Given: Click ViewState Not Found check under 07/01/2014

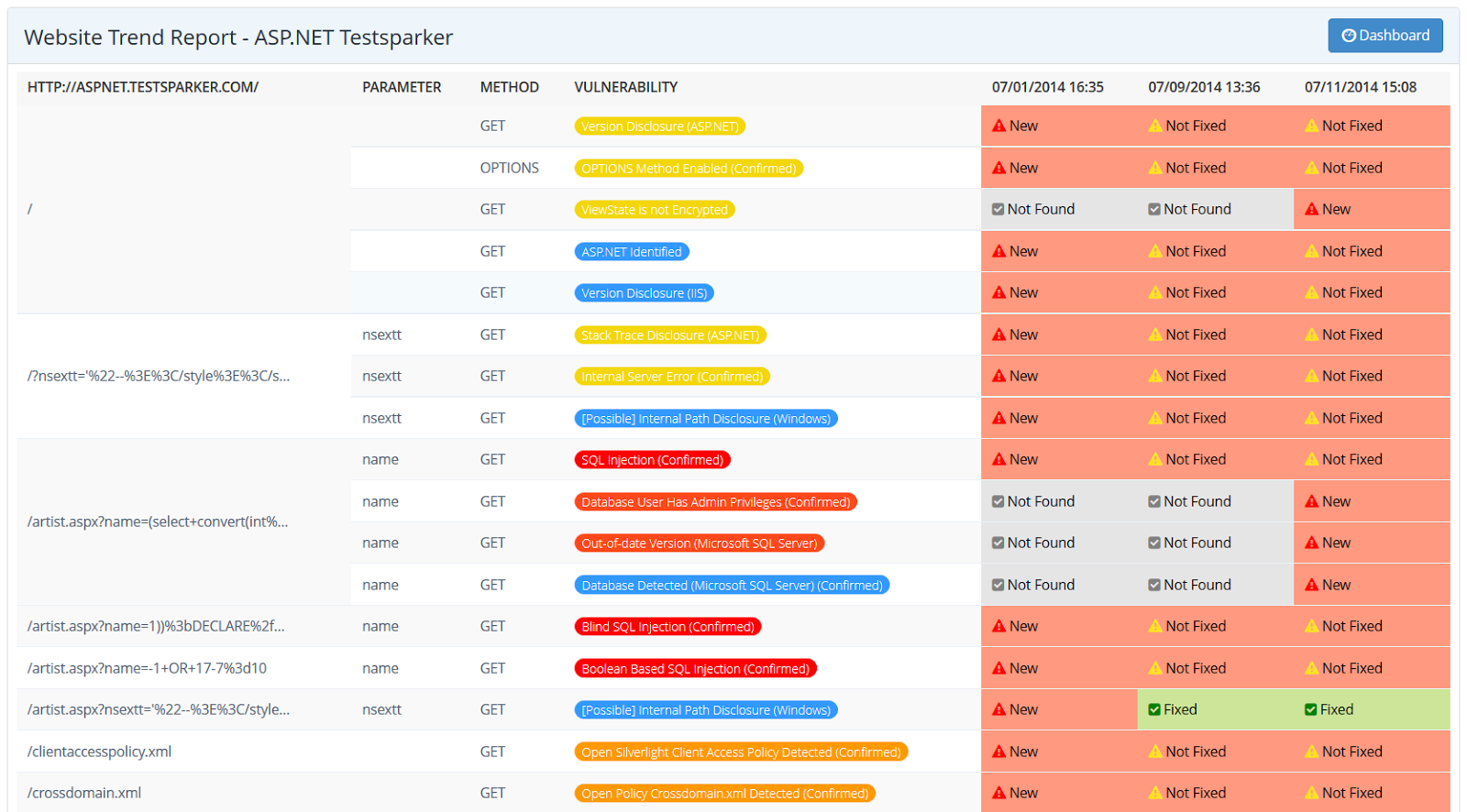Looking at the screenshot, I should click(998, 209).
